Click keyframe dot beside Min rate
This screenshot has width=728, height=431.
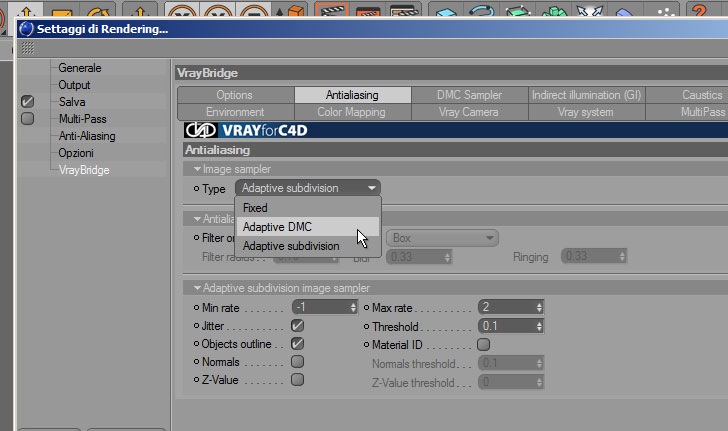click(196, 307)
